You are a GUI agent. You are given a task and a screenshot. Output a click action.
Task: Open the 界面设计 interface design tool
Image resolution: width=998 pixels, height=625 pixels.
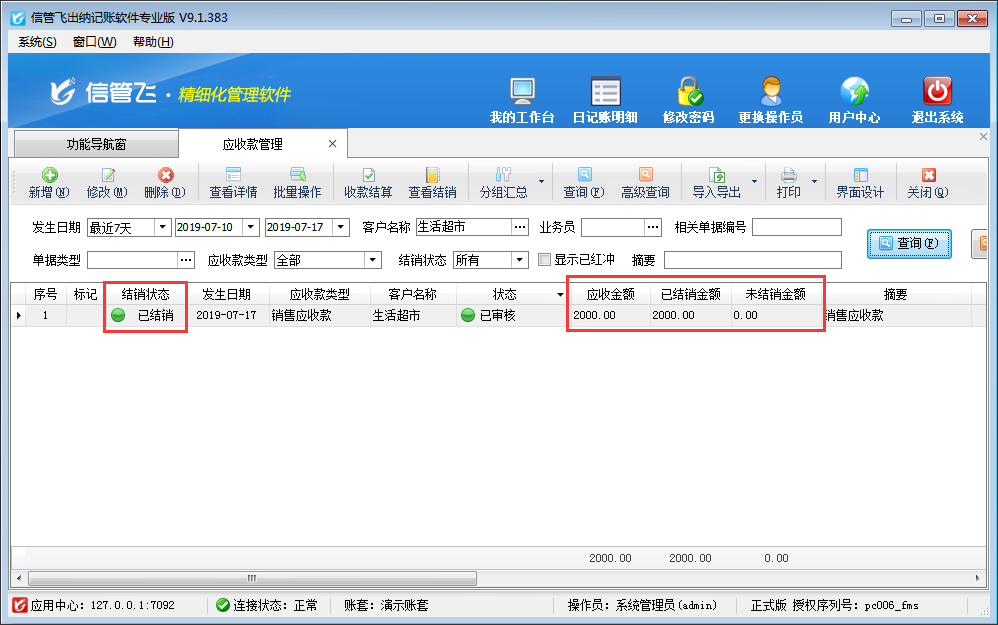click(x=860, y=182)
